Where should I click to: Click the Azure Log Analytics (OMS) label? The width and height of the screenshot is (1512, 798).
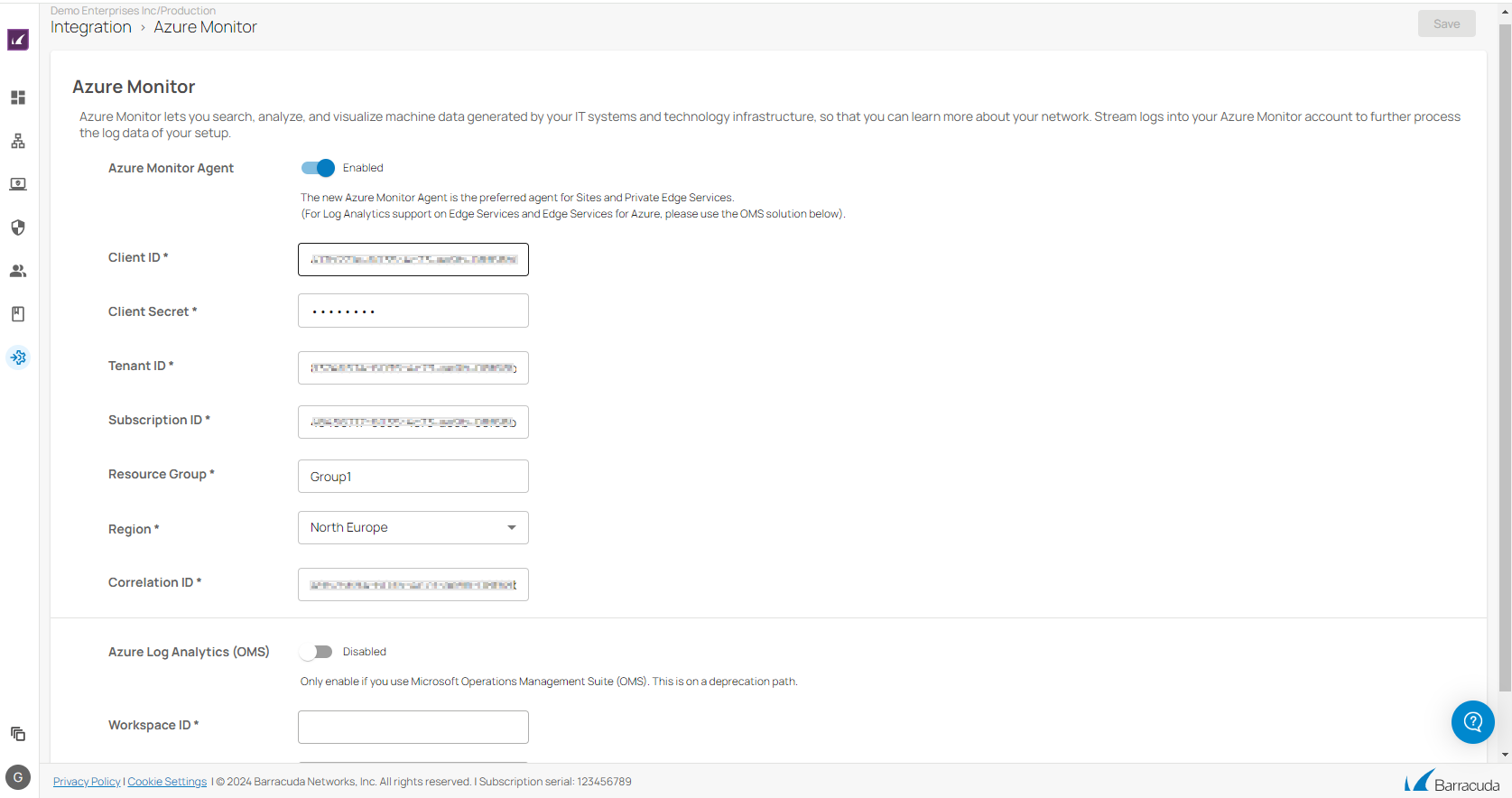coord(189,652)
